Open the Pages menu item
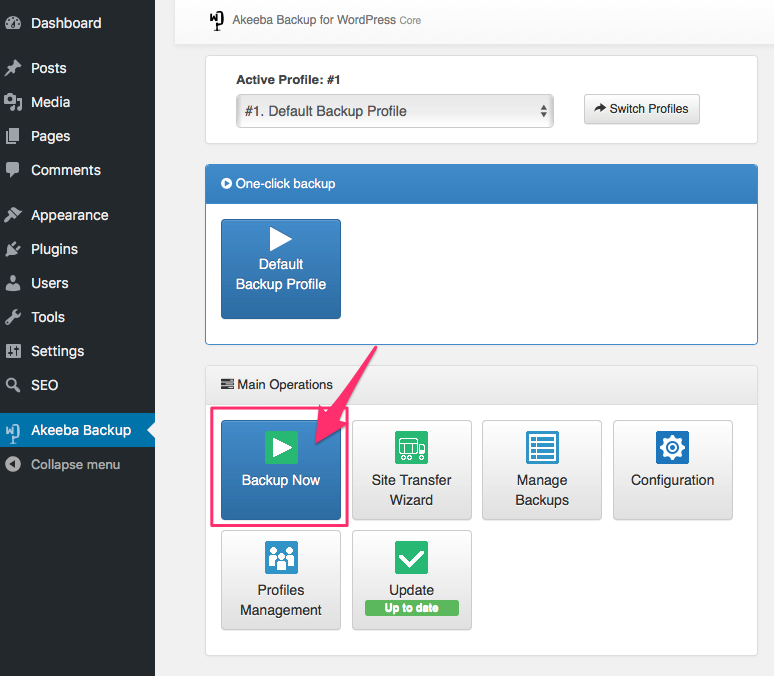 point(50,136)
